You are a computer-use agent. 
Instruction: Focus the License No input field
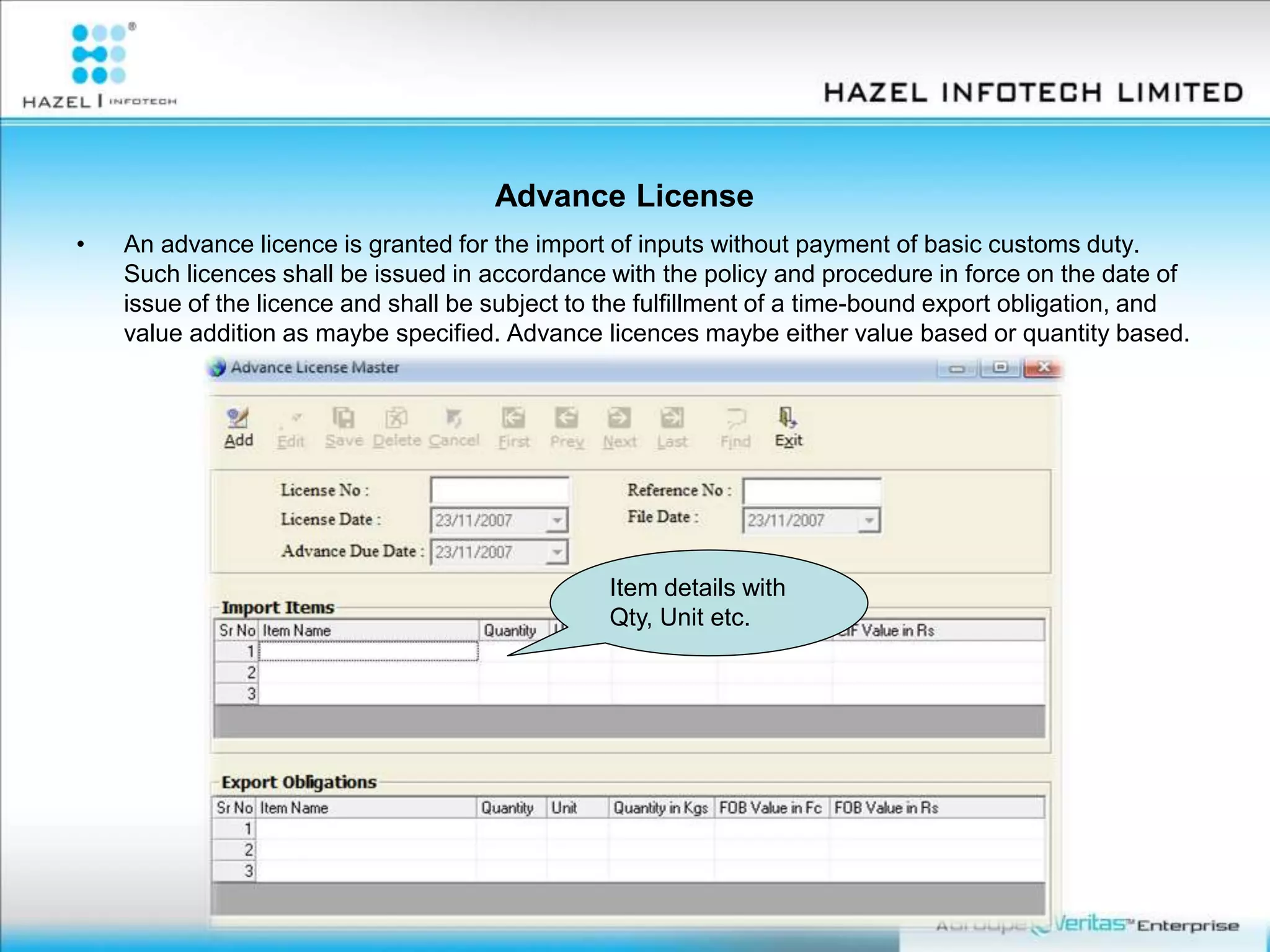500,490
